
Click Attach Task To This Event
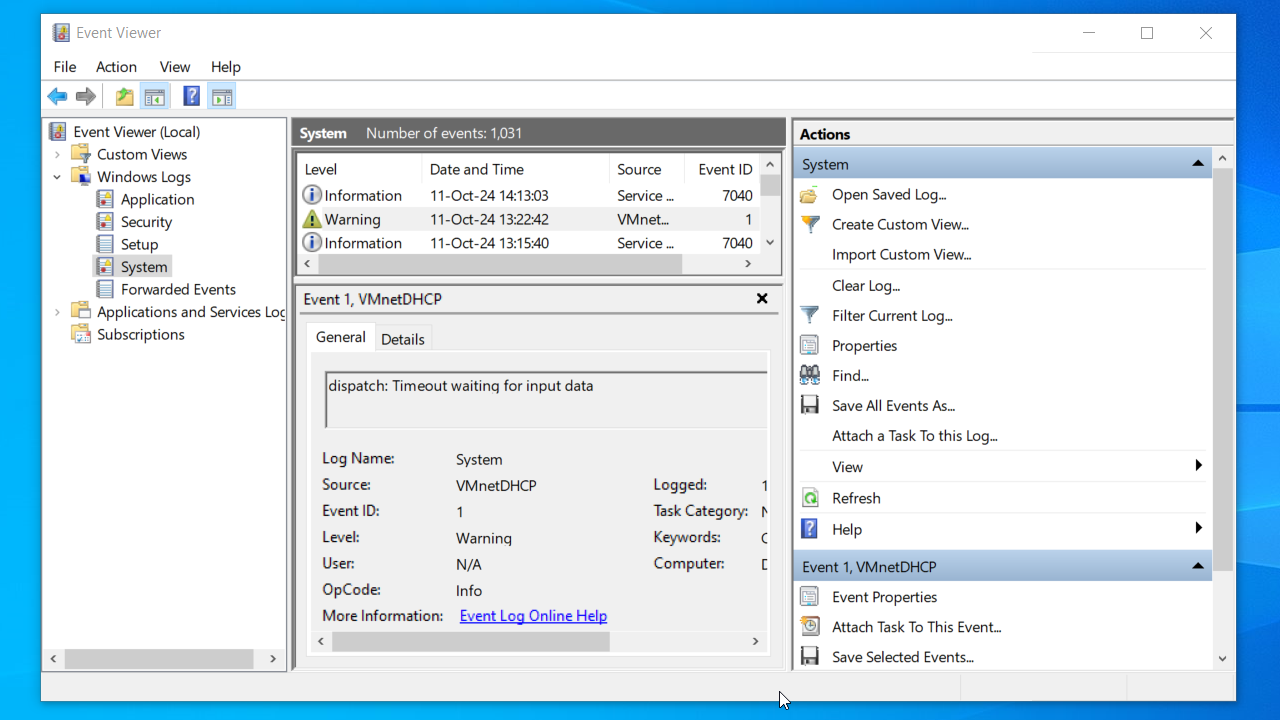click(916, 627)
